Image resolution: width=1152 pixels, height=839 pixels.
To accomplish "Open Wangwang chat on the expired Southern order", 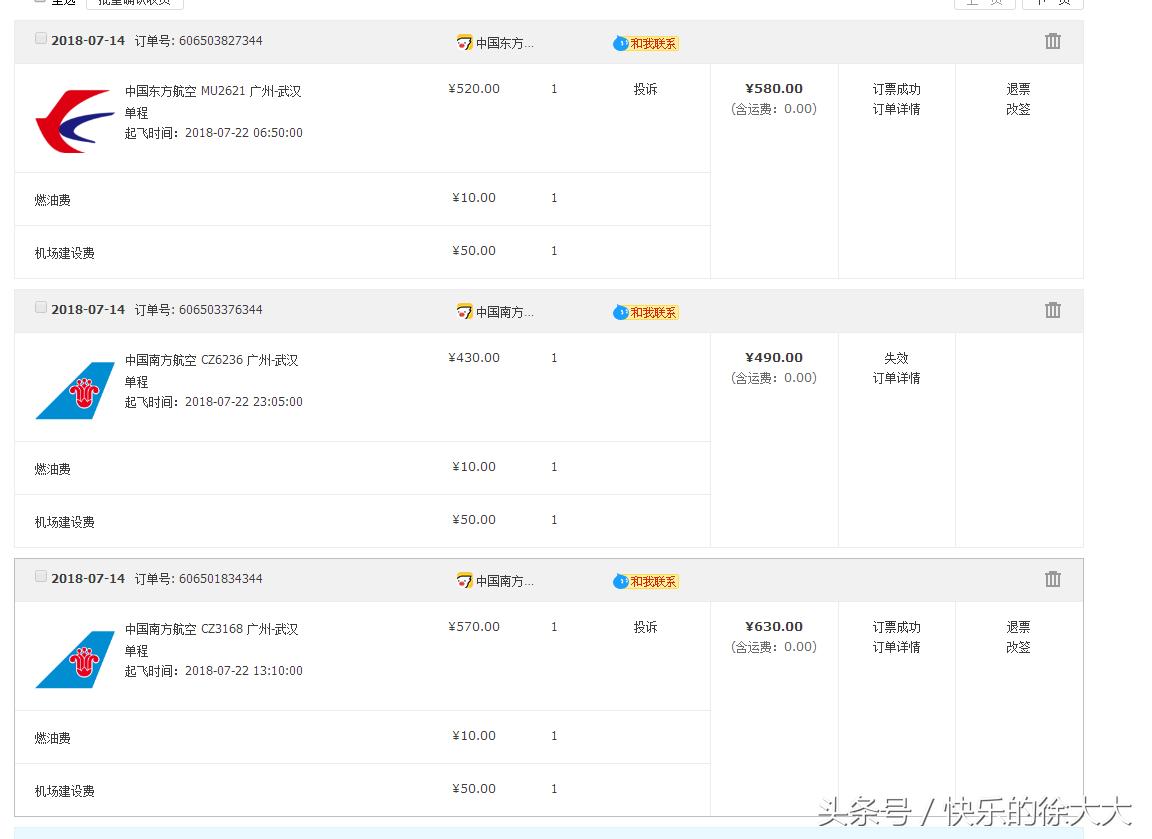I will click(x=645, y=312).
